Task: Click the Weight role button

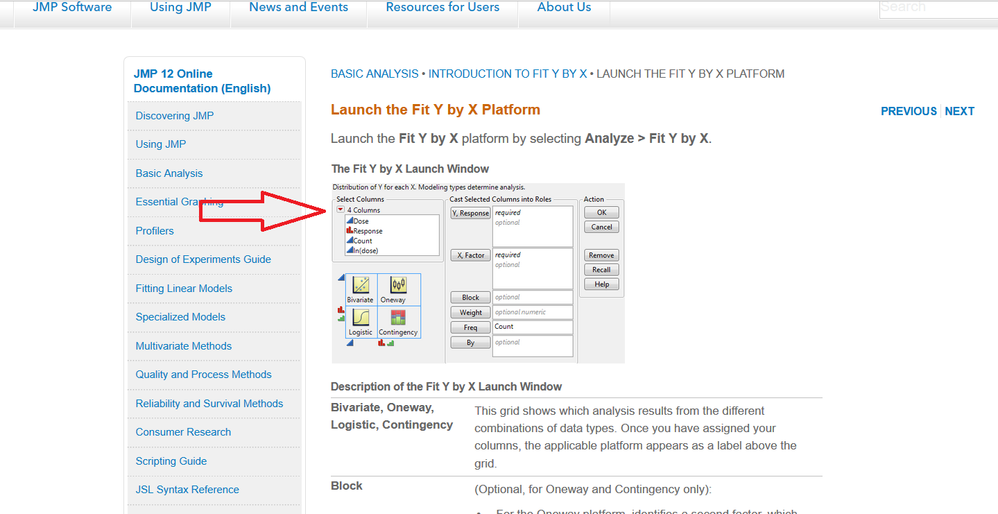Action: pyautogui.click(x=470, y=312)
